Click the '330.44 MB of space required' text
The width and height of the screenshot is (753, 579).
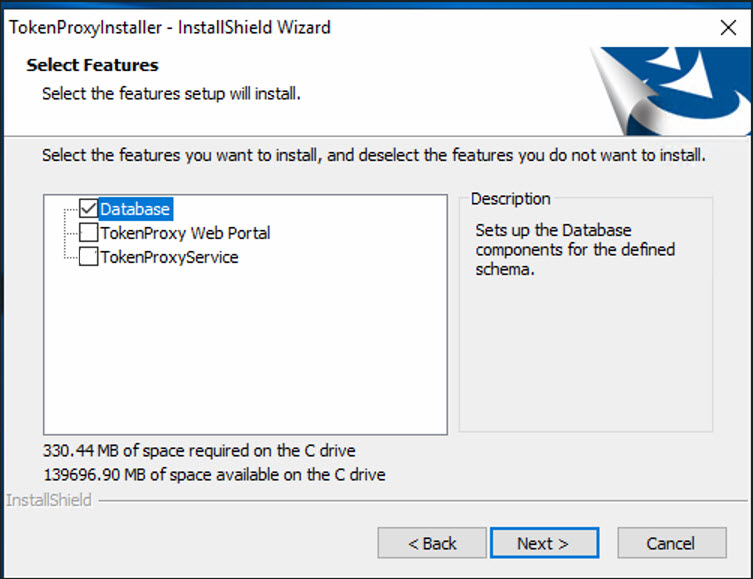(199, 451)
